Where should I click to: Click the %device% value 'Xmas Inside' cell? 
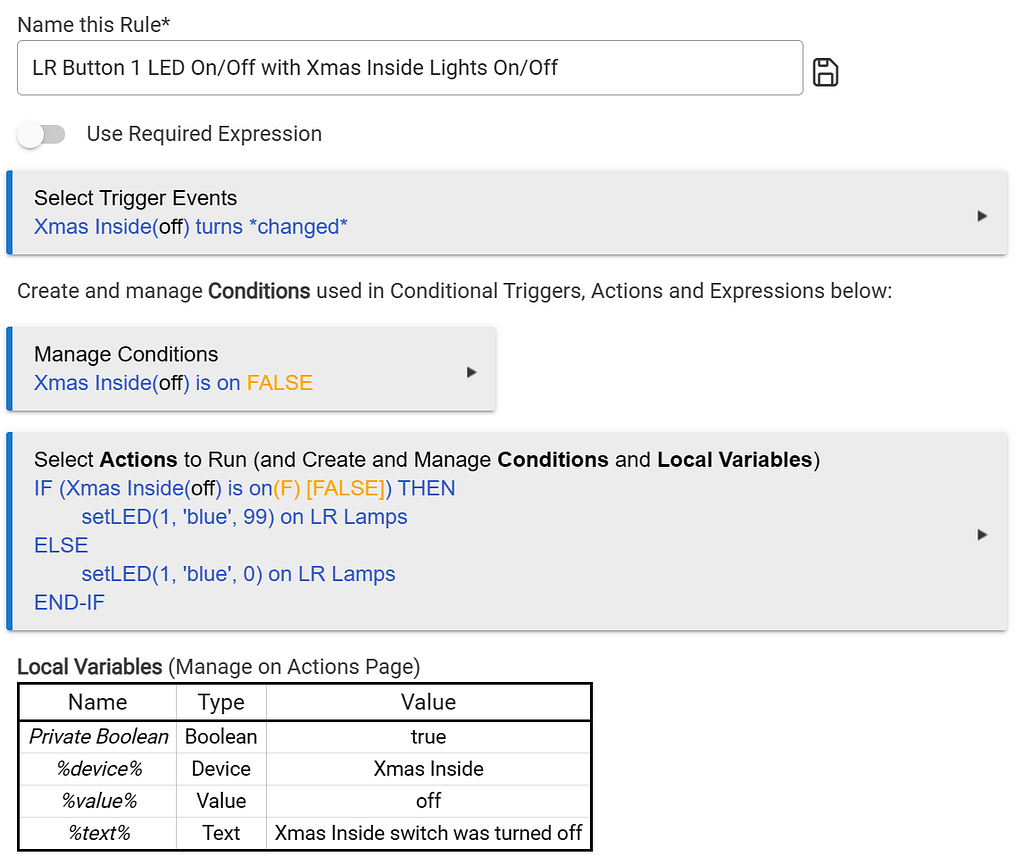click(428, 769)
